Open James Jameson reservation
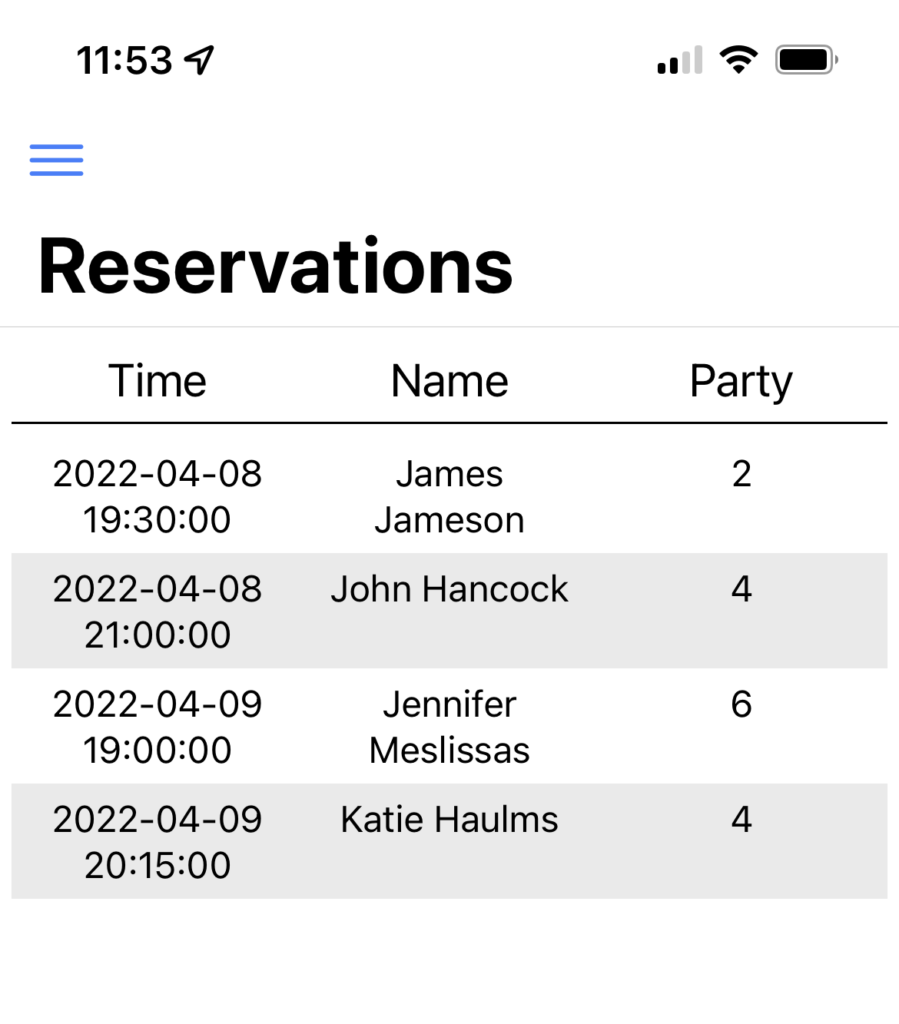The width and height of the screenshot is (899, 1024). 449,496
